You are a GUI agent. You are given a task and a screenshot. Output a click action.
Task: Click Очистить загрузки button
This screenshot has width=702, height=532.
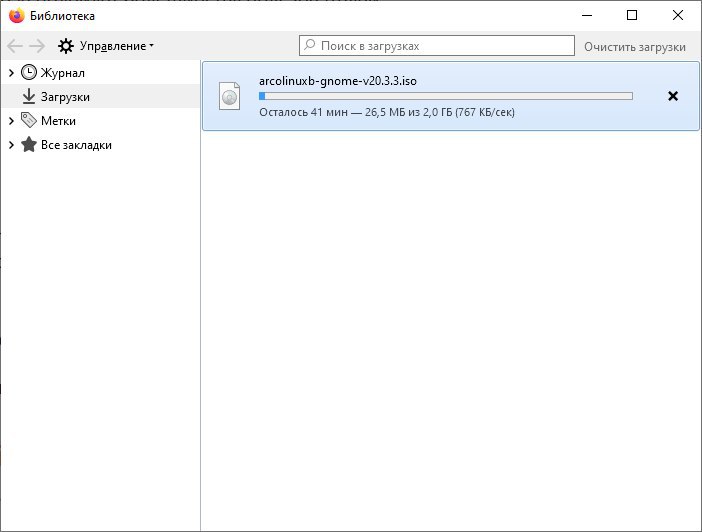point(634,47)
